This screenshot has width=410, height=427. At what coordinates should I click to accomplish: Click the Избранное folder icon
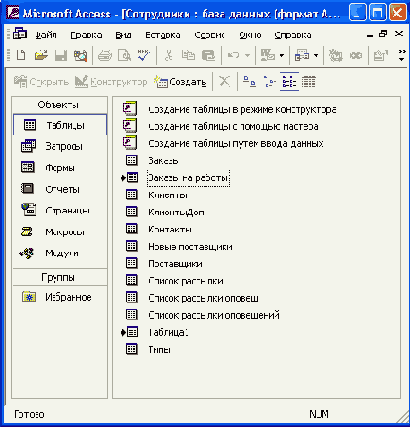pos(29,297)
